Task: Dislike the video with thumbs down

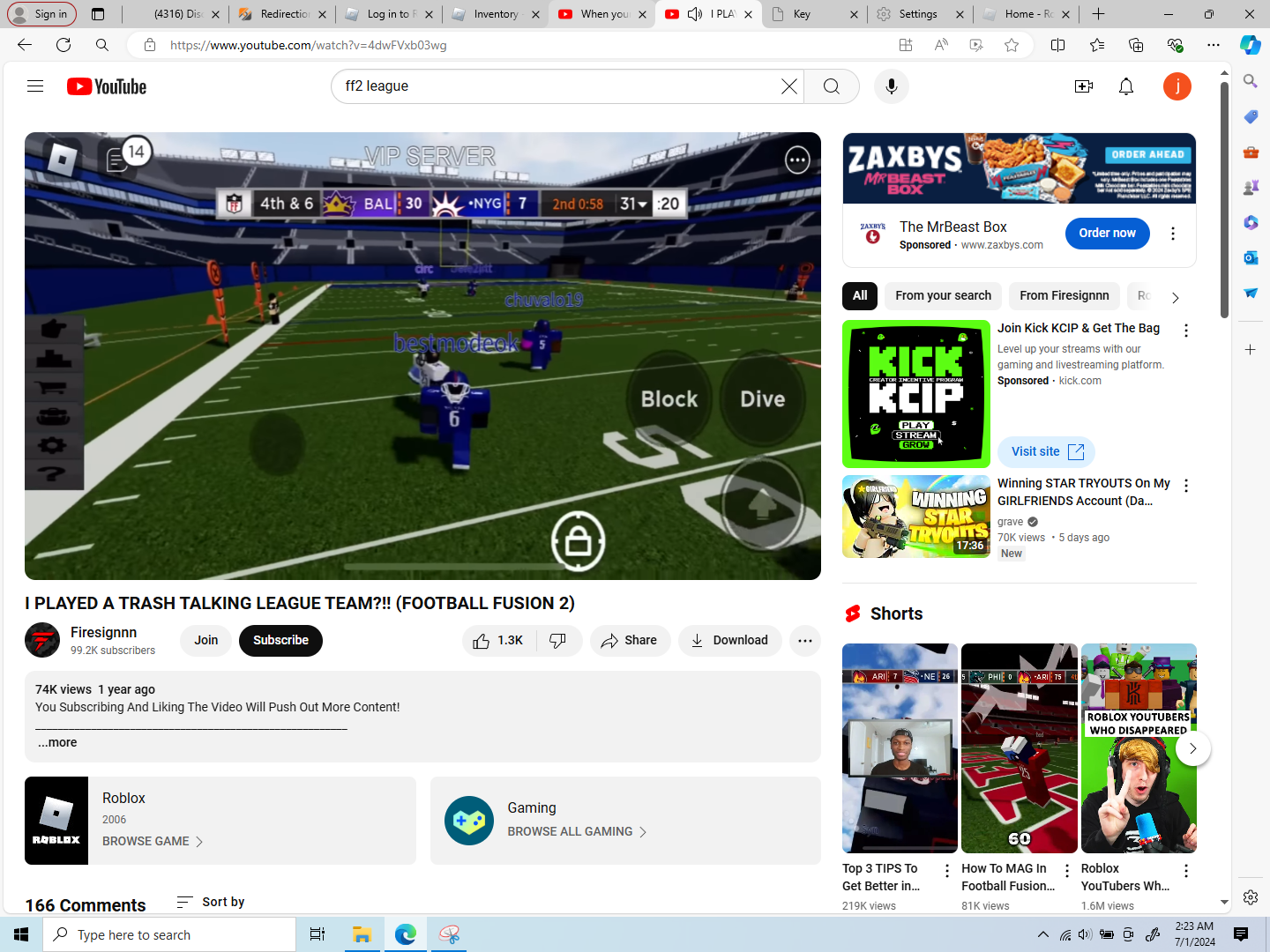Action: pos(559,641)
